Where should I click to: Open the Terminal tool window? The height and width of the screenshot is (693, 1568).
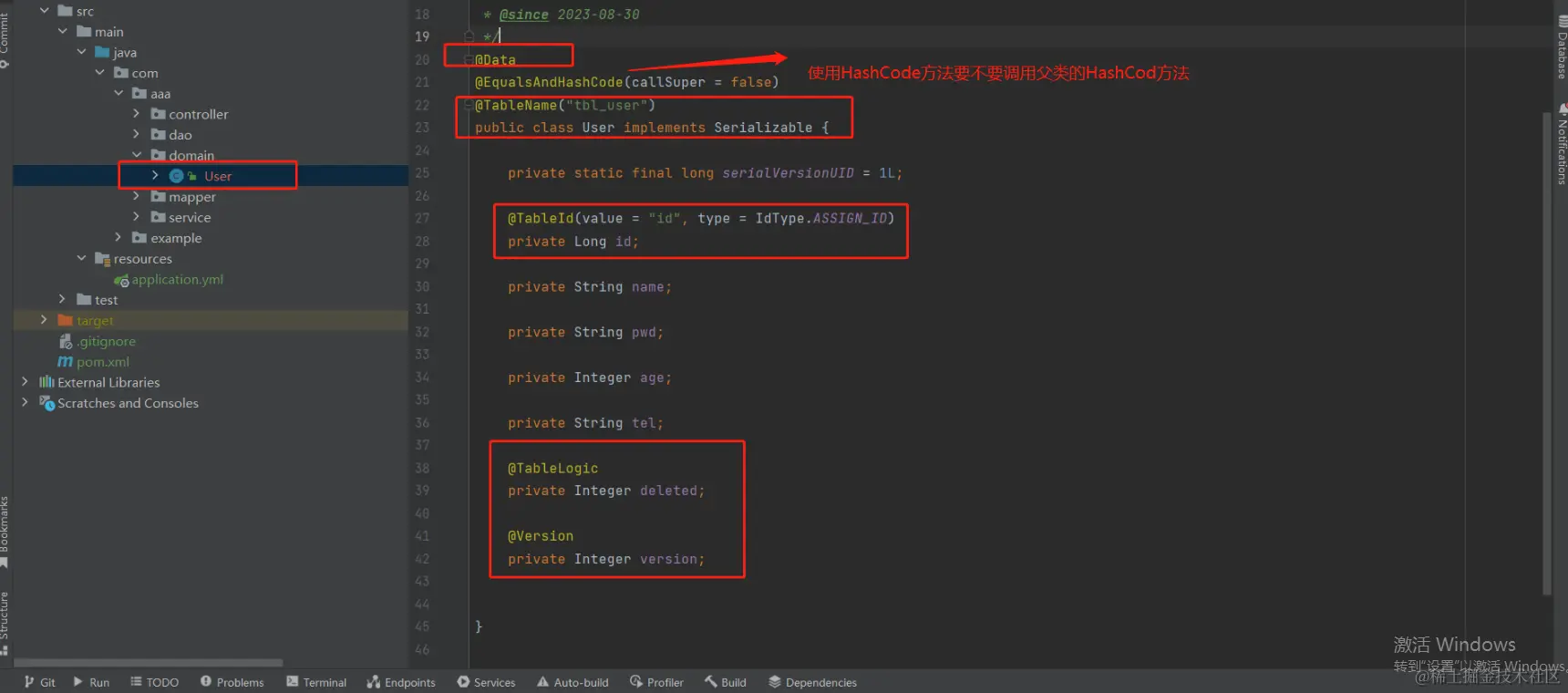[316, 682]
